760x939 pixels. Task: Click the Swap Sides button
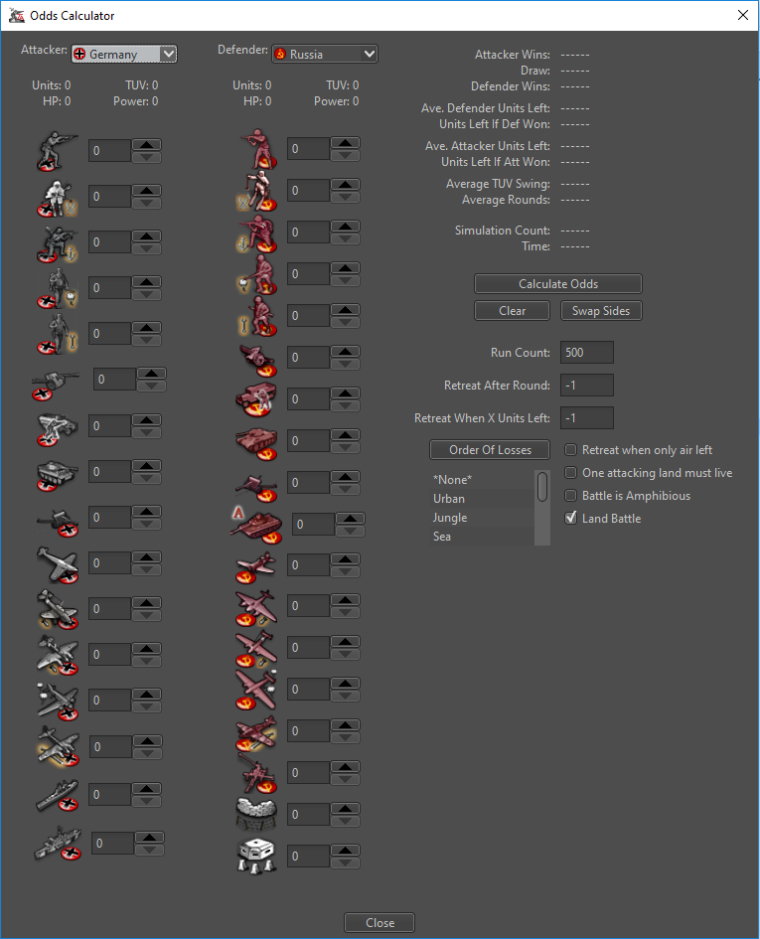(x=600, y=311)
